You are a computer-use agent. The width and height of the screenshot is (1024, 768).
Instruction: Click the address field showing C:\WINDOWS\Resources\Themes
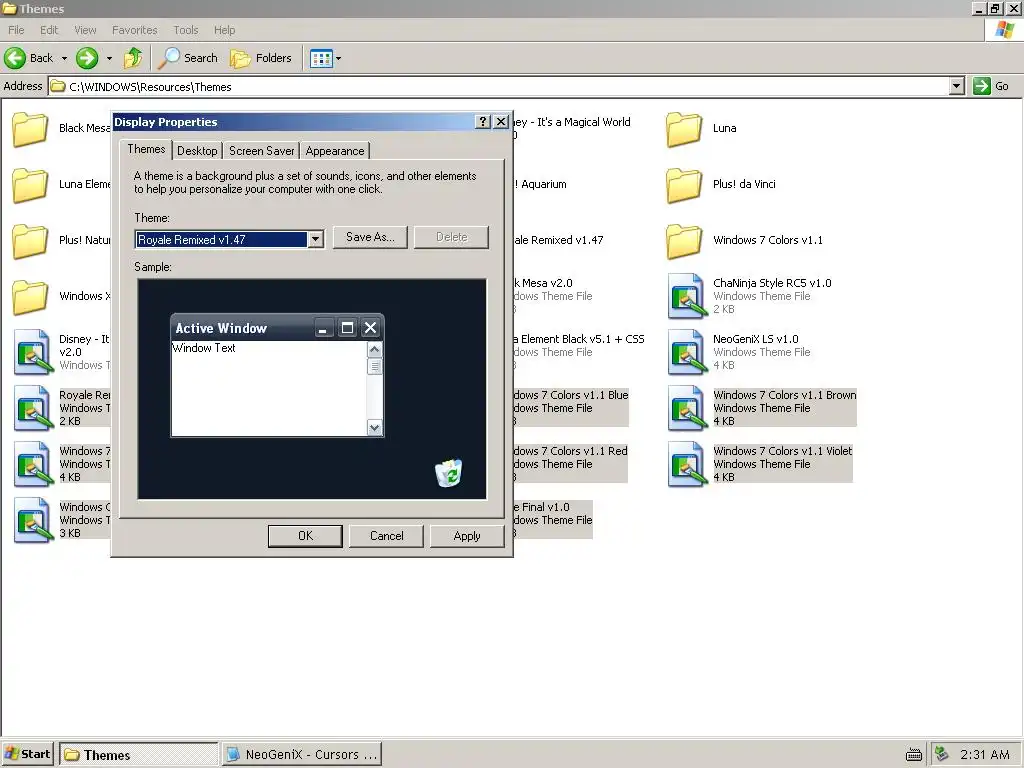point(500,86)
